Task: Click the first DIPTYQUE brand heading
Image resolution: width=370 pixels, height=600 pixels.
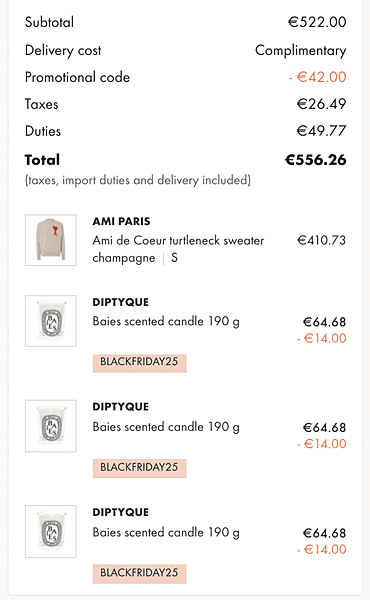Action: pos(121,302)
